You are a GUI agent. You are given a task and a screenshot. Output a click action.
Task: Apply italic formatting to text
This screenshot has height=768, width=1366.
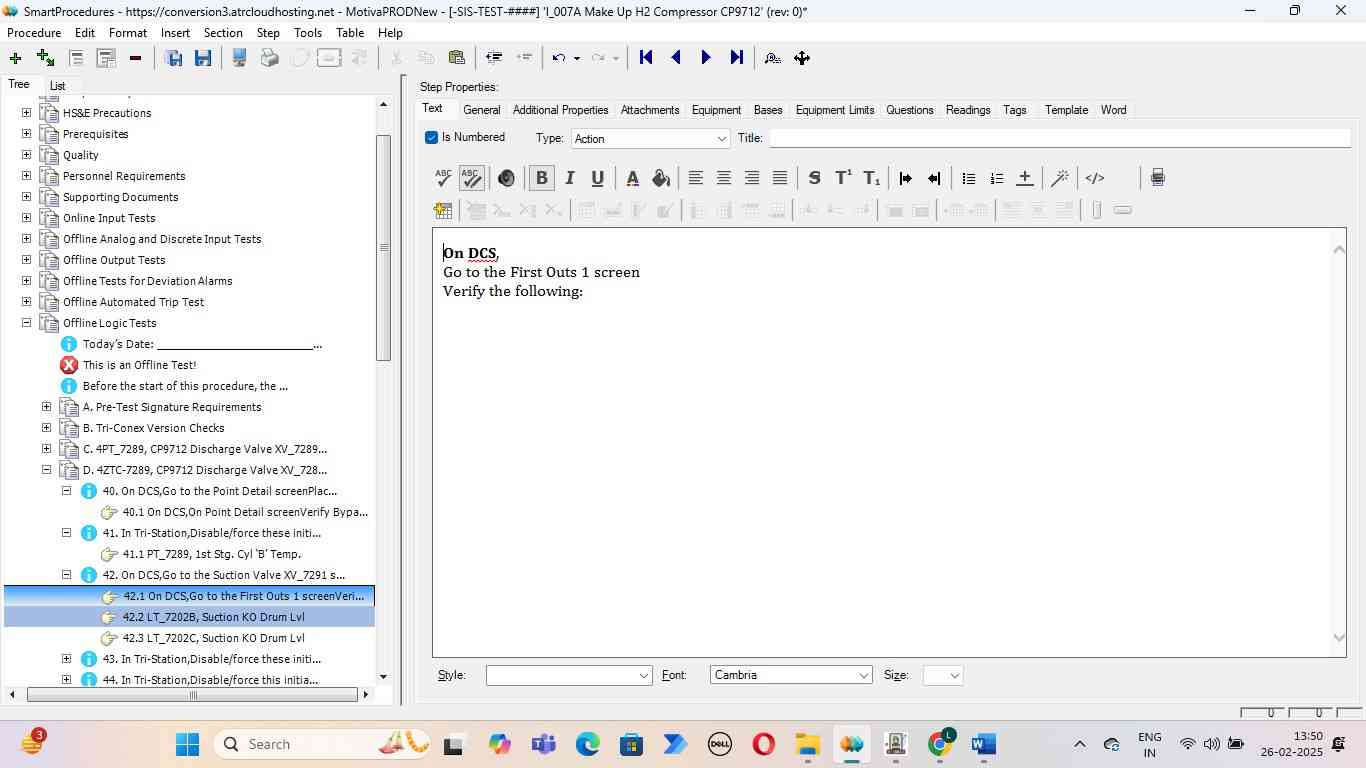(569, 178)
